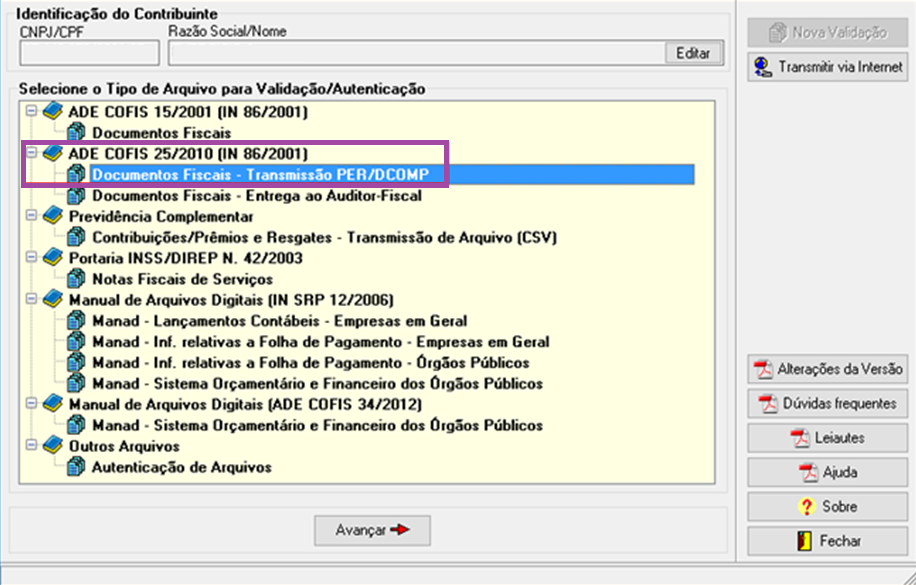Click the CNPJ/CPF input field

(89, 53)
